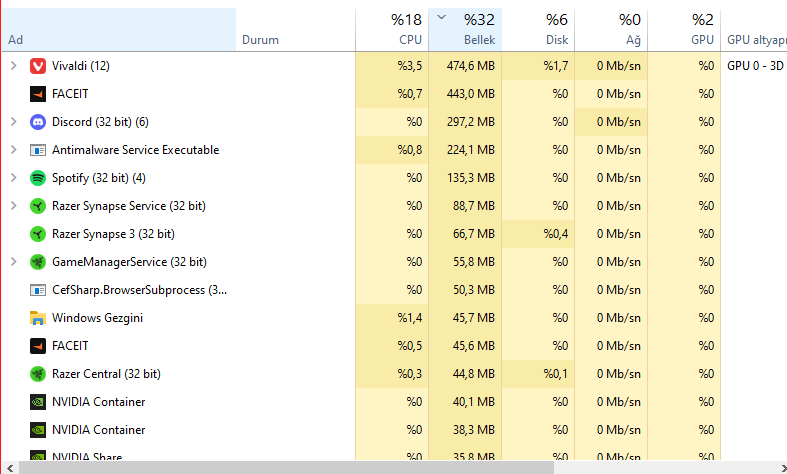Click the Vivaldi browser icon

click(x=38, y=66)
